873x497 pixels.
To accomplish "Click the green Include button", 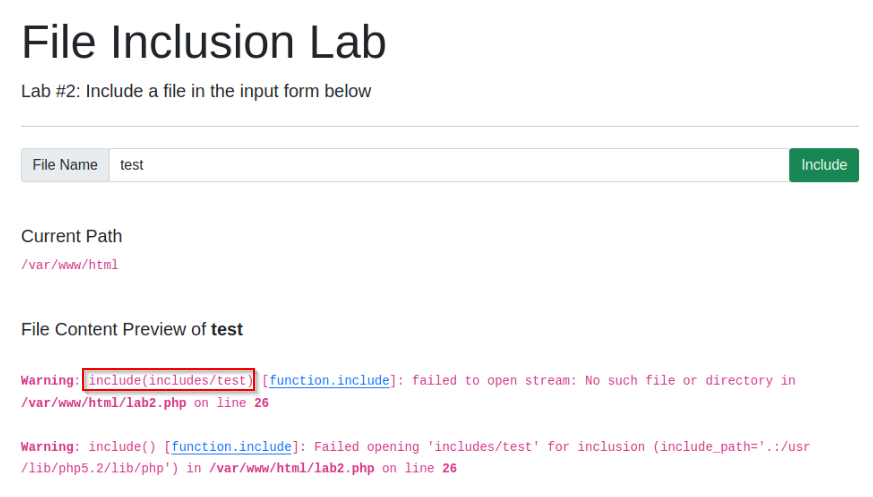I will point(824,165).
